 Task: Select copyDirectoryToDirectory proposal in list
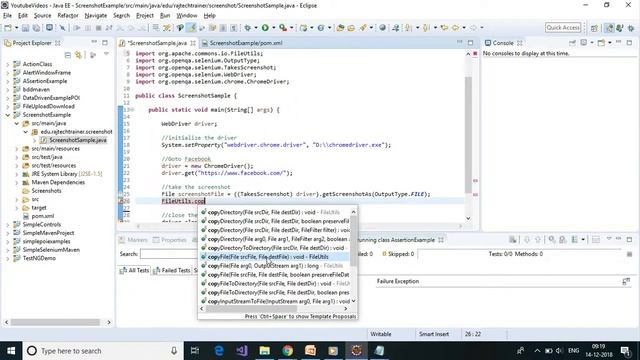click(x=274, y=248)
